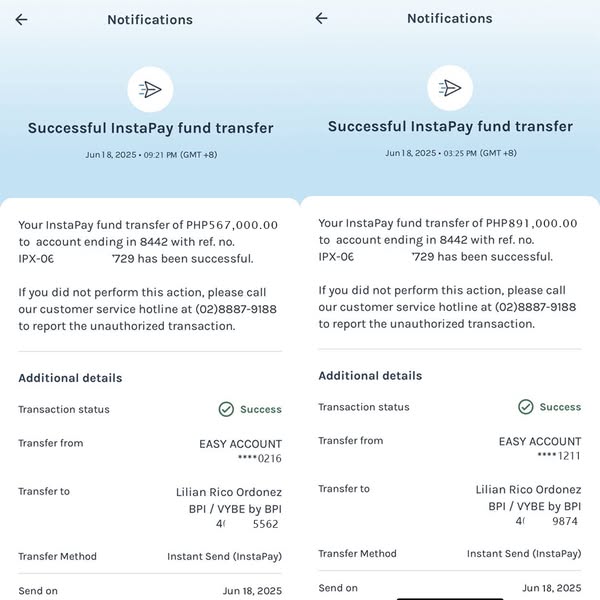Tap Instant Send (InstaPay) in right panel

point(523,554)
